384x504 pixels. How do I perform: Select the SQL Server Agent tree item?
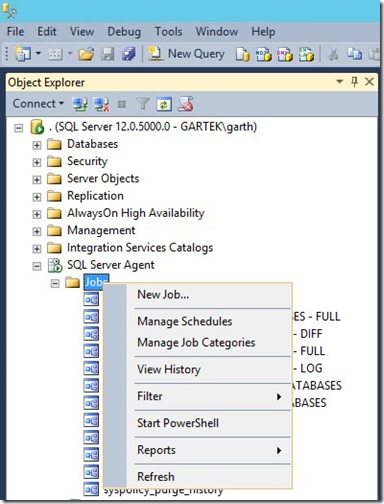pyautogui.click(x=111, y=265)
